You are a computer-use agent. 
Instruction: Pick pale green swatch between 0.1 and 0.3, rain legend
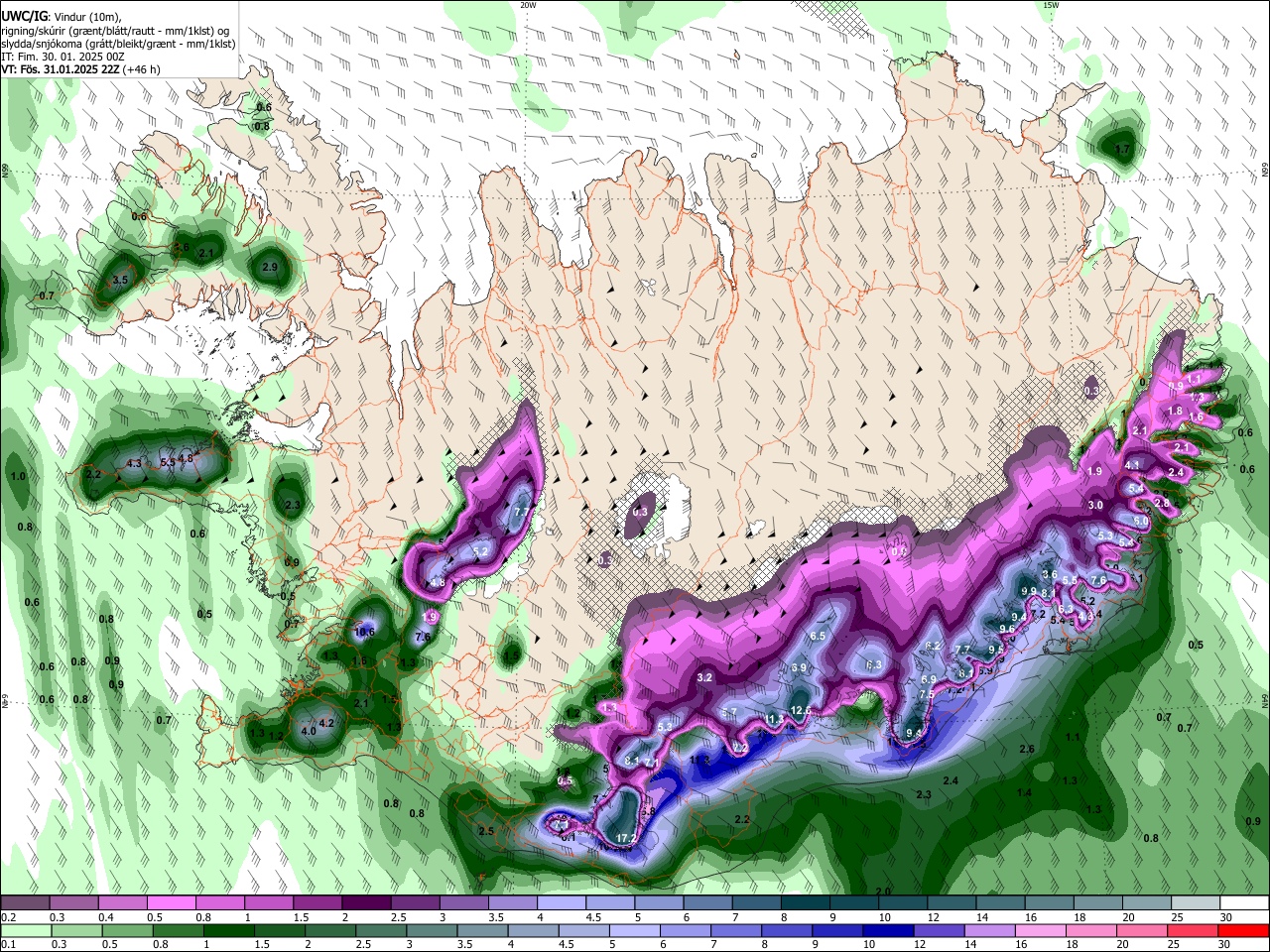point(27,930)
